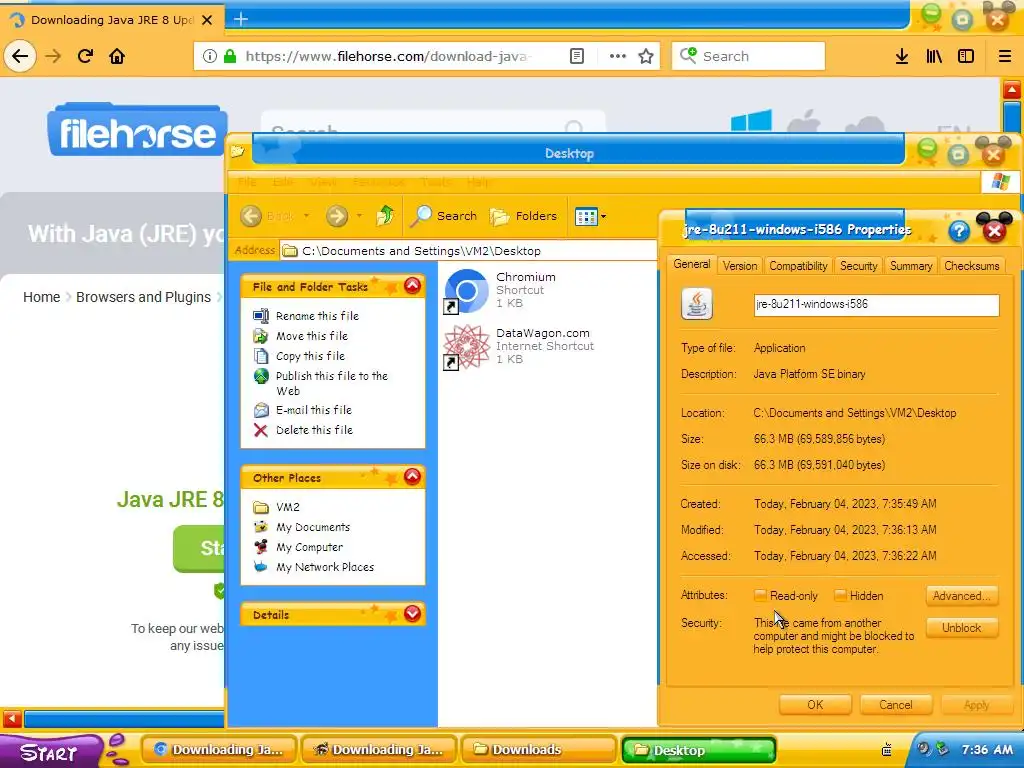Click OK in Properties dialog
The width and height of the screenshot is (1024, 768).
click(x=815, y=705)
